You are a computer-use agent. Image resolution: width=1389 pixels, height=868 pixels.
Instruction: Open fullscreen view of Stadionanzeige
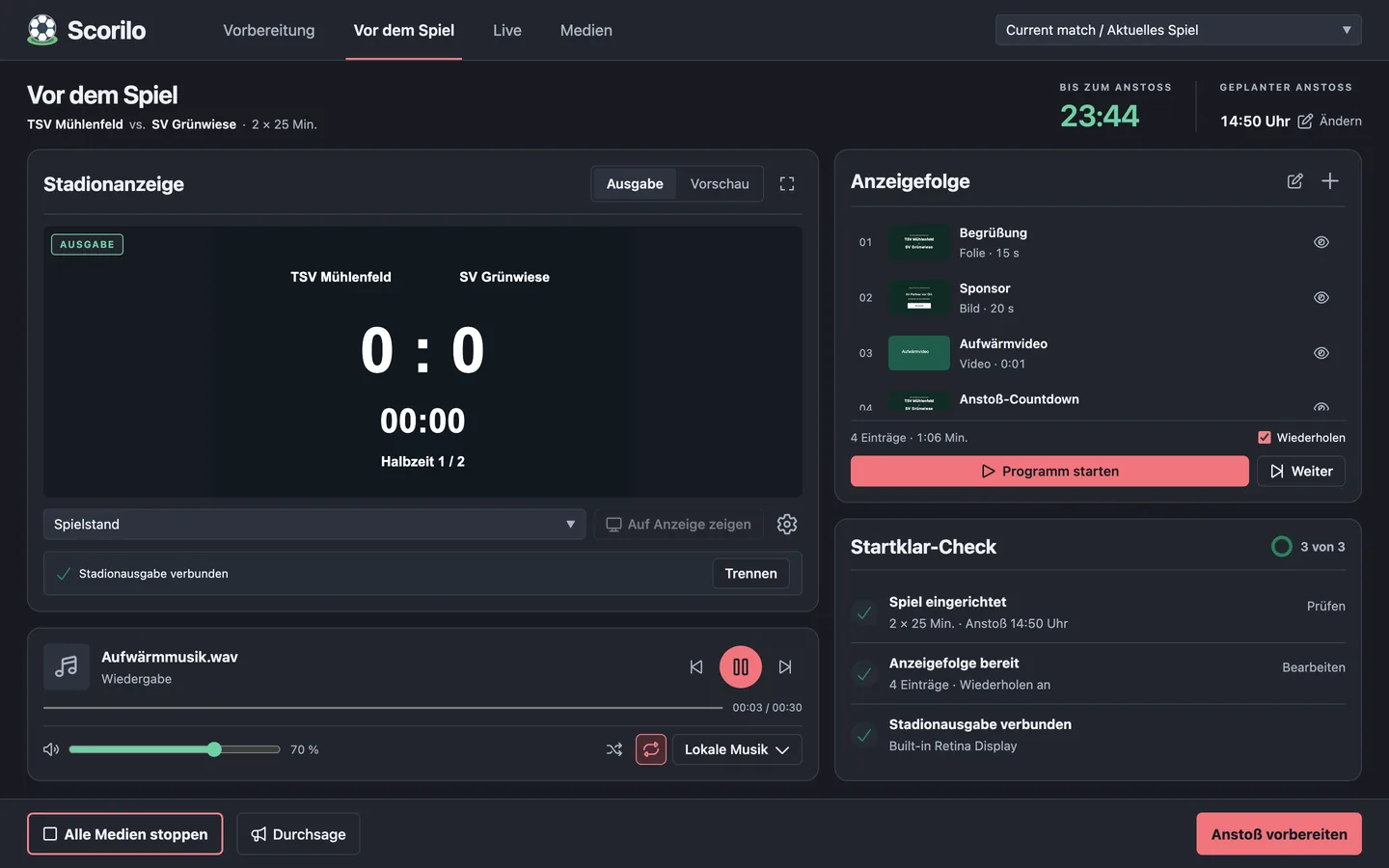[787, 183]
